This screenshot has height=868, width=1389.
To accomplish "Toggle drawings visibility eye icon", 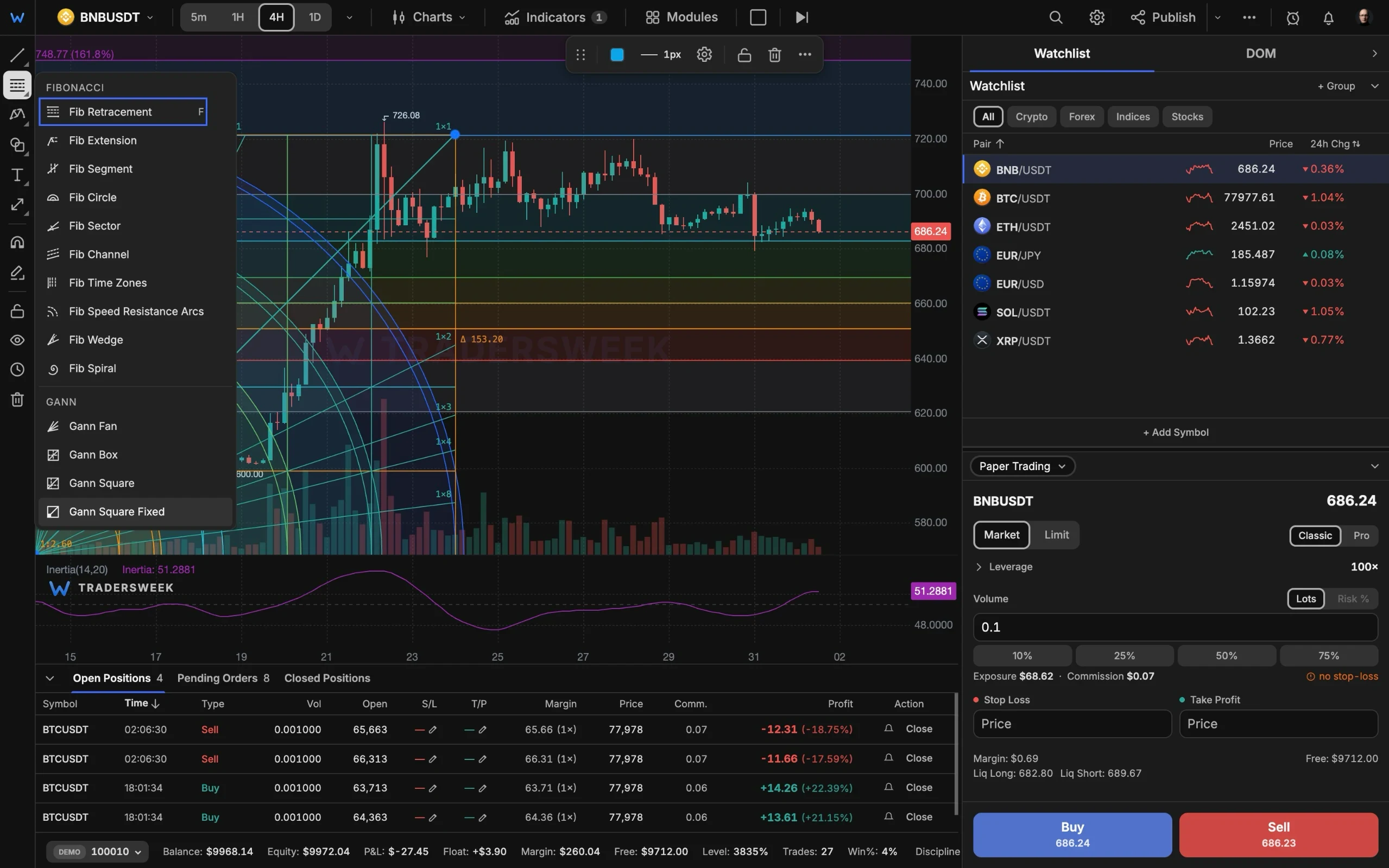I will [17, 340].
